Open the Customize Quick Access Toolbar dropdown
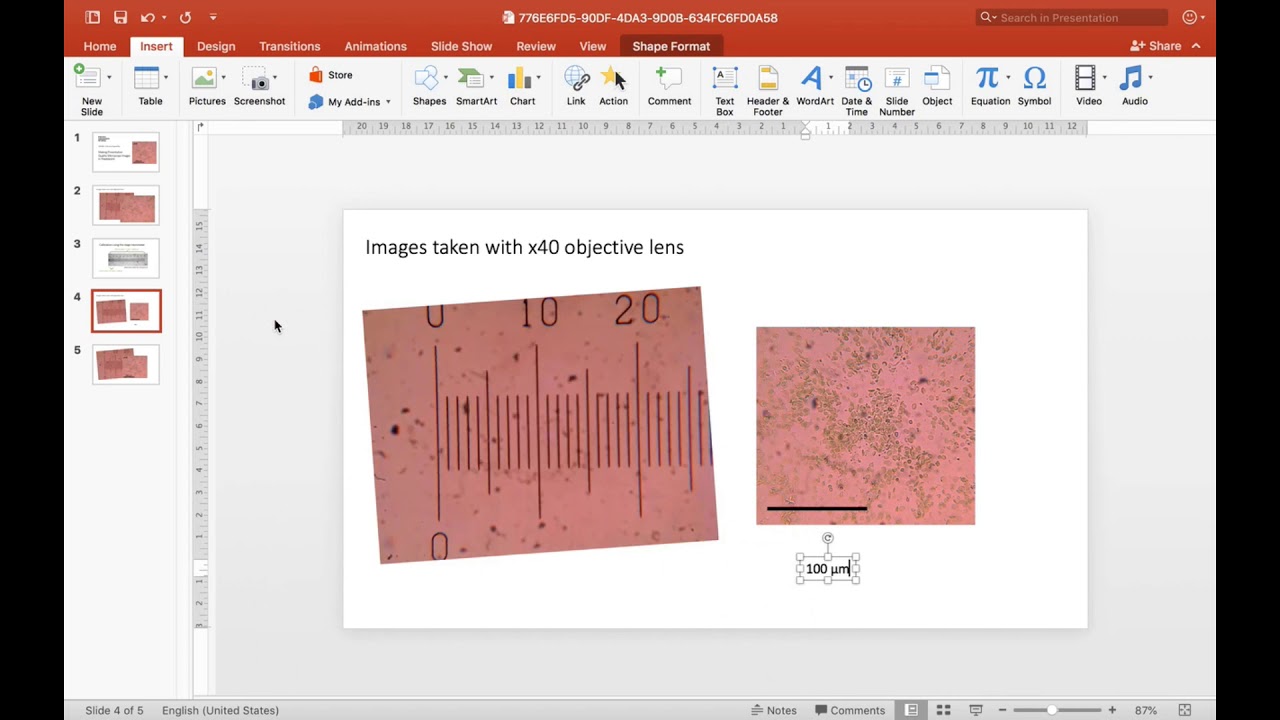The width and height of the screenshot is (1280, 720). point(213,17)
